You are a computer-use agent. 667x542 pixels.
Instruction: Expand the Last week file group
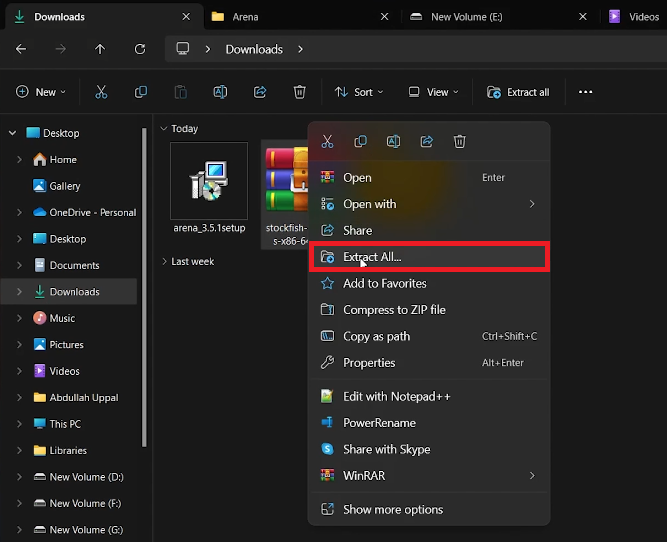point(164,262)
